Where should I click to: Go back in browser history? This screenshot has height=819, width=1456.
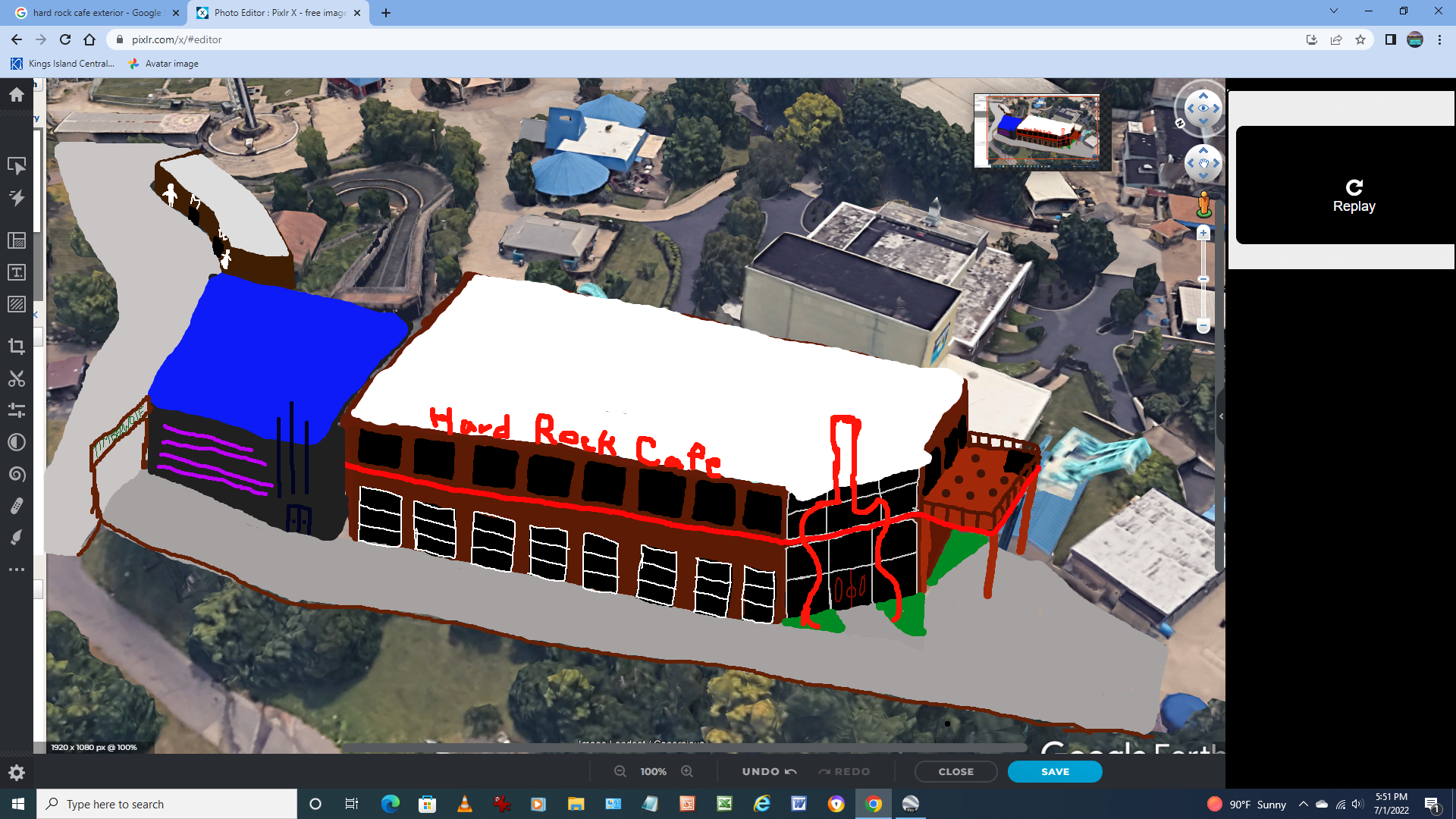(x=17, y=39)
